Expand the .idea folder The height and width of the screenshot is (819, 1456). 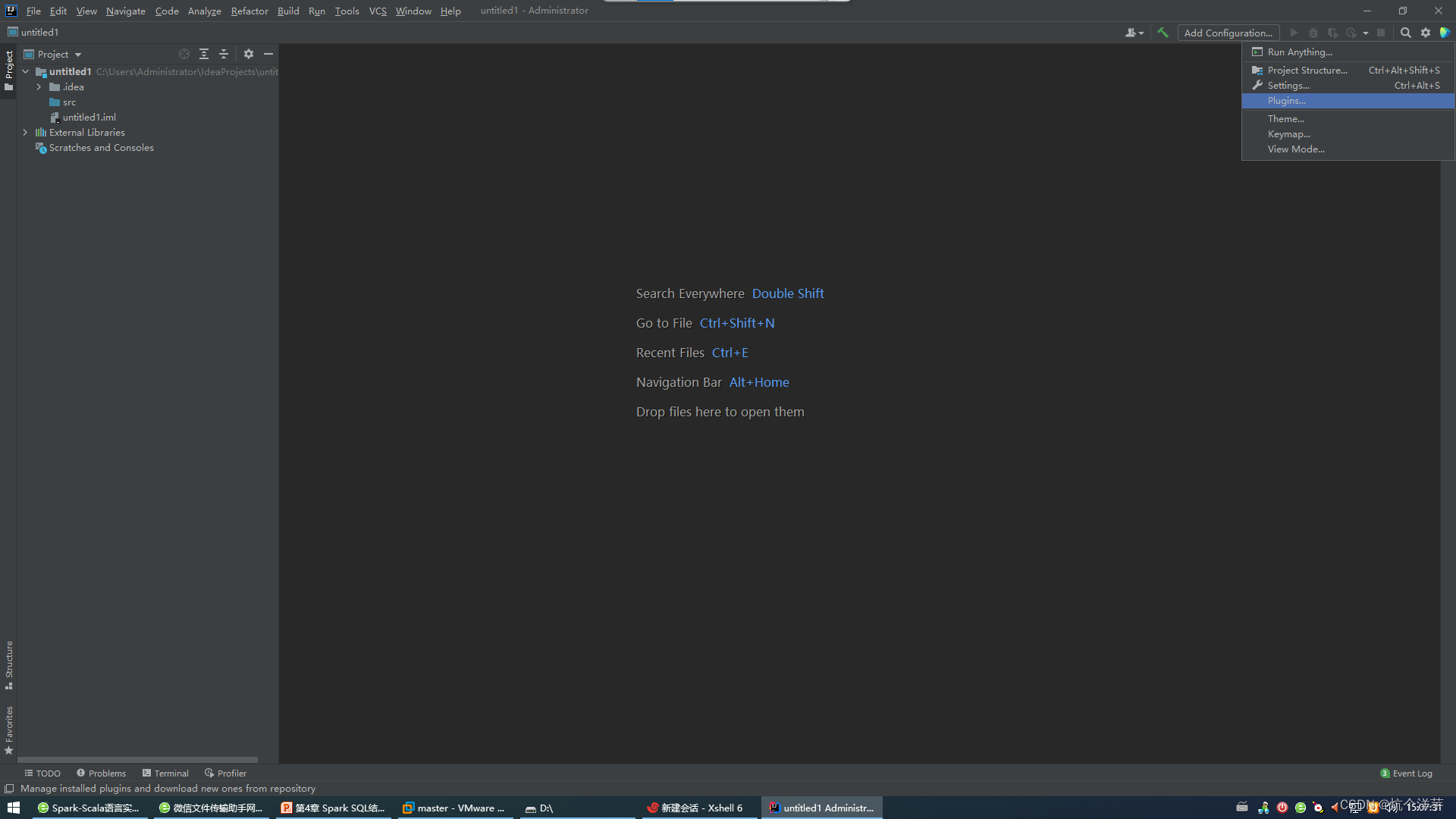pos(39,86)
